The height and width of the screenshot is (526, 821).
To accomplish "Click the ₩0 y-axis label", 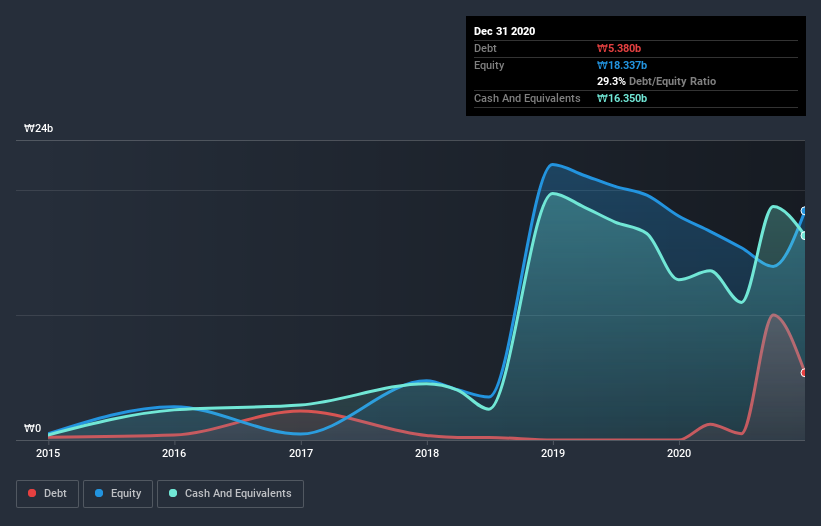I will pyautogui.click(x=32, y=428).
